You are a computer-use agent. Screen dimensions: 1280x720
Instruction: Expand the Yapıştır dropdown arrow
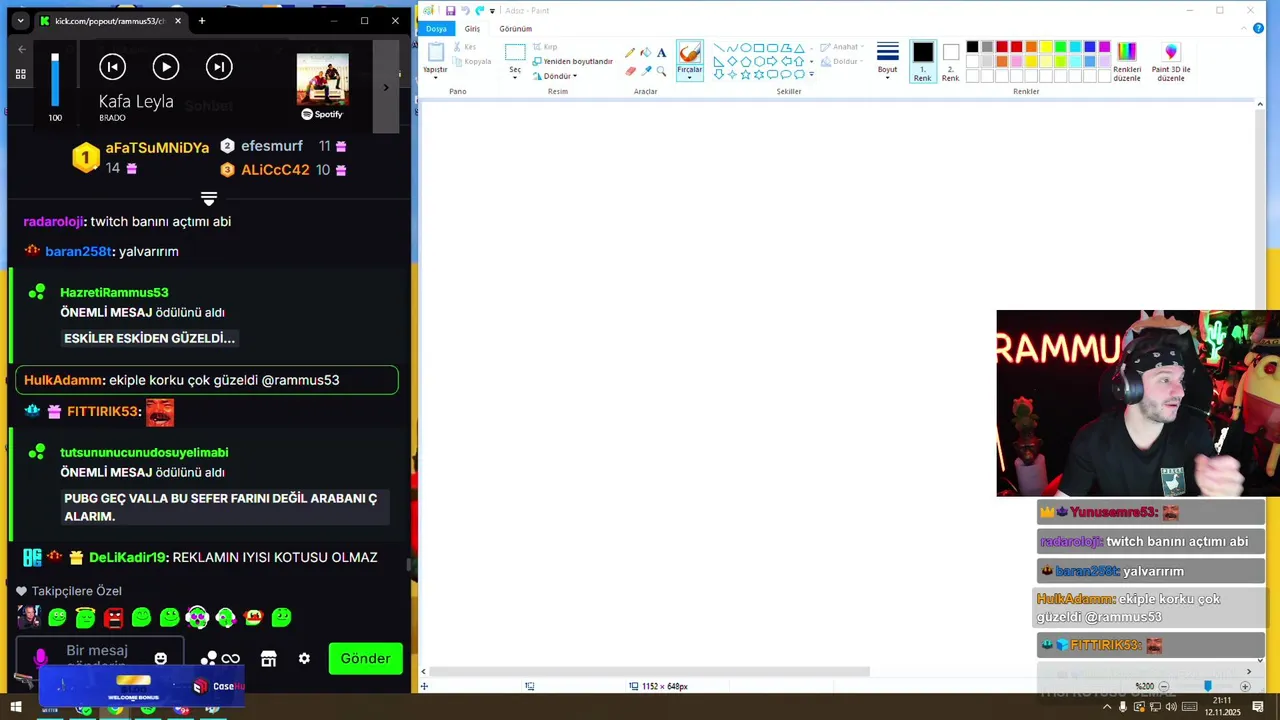435,78
